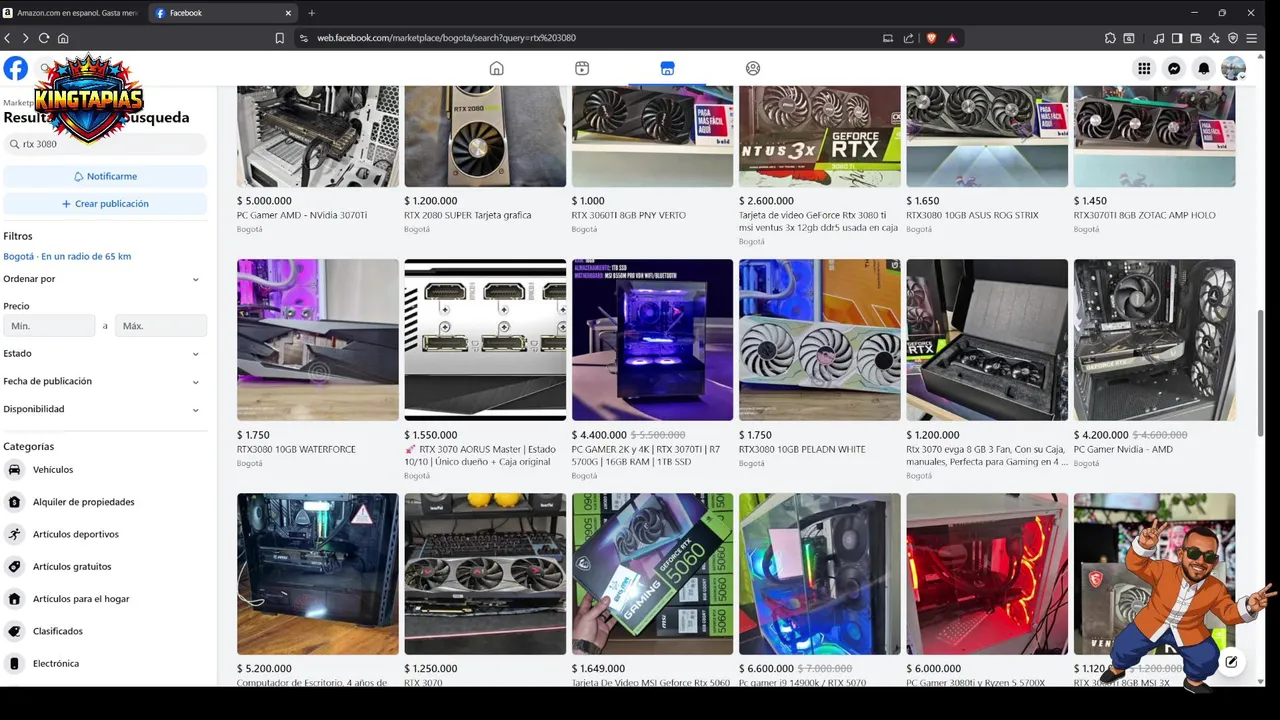Open a new browser tab
Viewport: 1280px width, 720px height.
(x=311, y=13)
